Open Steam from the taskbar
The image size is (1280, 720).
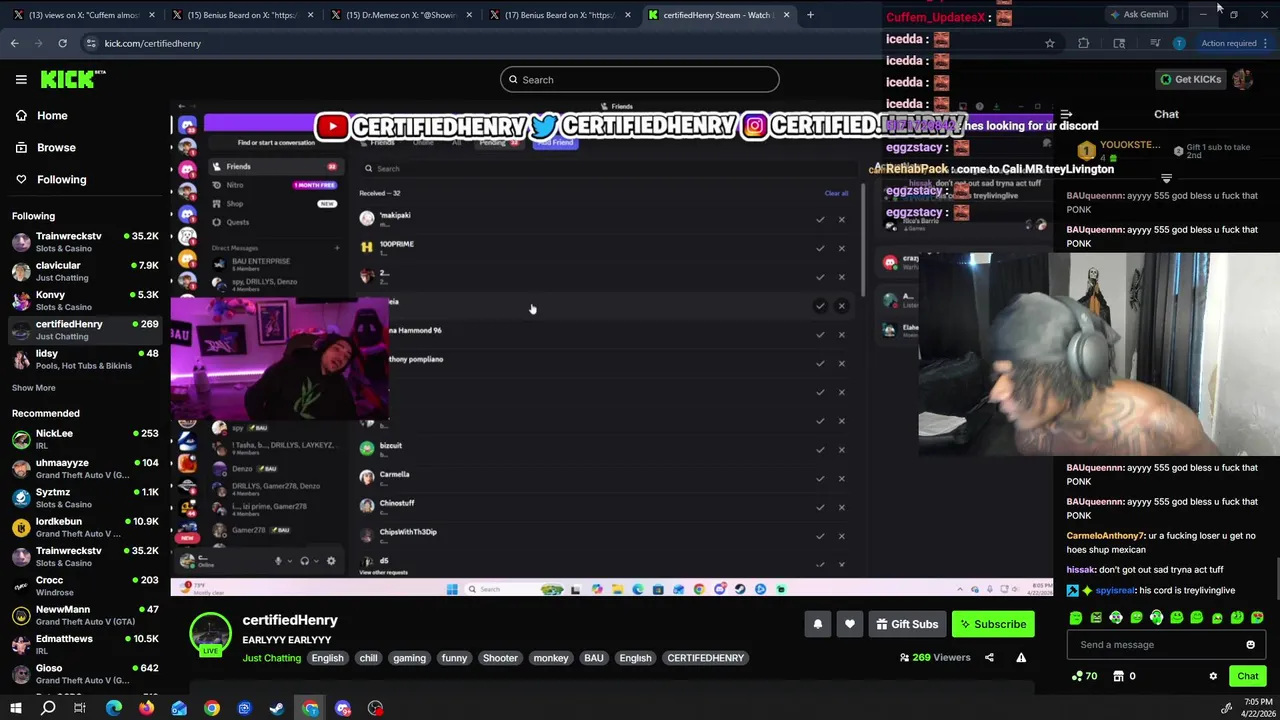pyautogui.click(x=277, y=708)
